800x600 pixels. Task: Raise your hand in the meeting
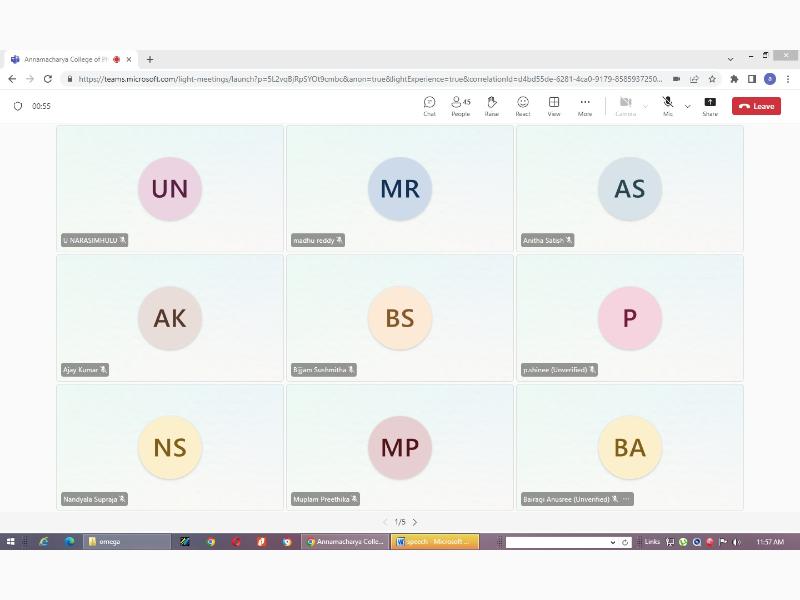(x=492, y=105)
